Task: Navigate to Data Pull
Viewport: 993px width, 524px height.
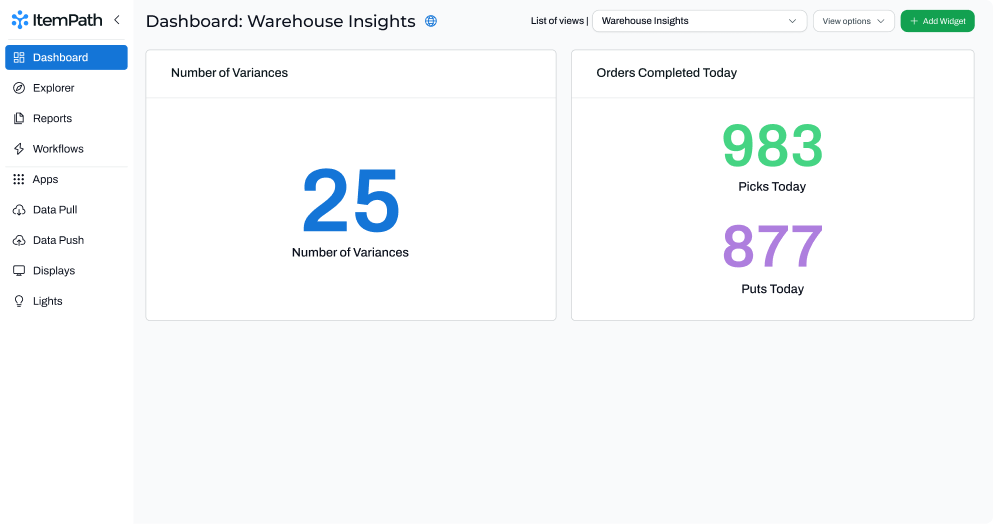Action: coord(66,210)
